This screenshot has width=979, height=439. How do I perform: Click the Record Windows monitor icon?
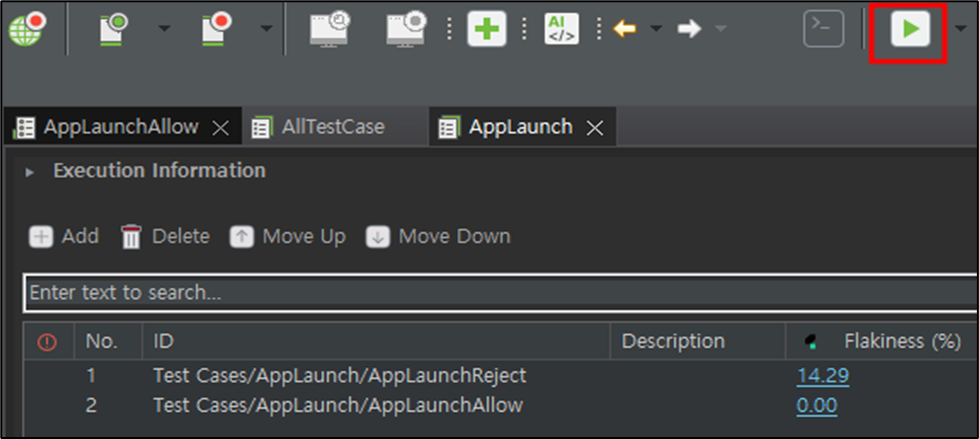(x=406, y=29)
